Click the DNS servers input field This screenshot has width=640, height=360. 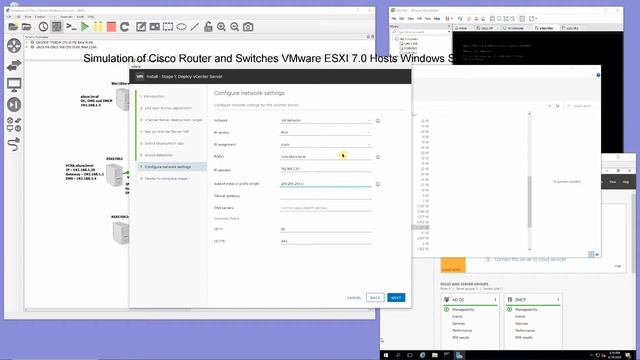tap(326, 208)
